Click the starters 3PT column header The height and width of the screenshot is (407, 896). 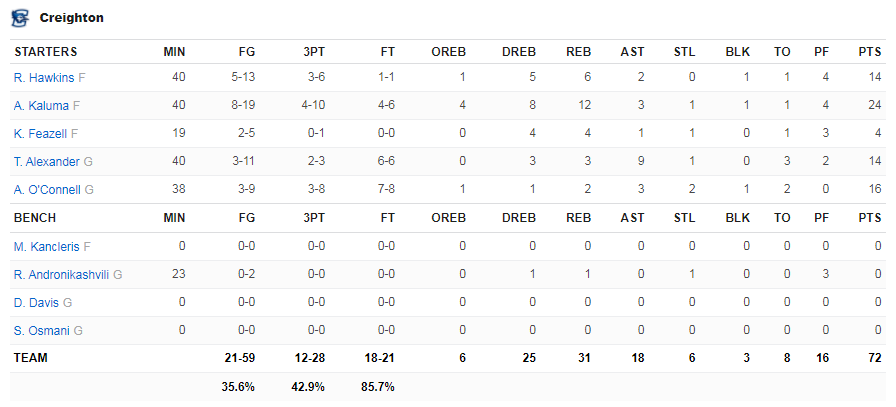[x=314, y=52]
